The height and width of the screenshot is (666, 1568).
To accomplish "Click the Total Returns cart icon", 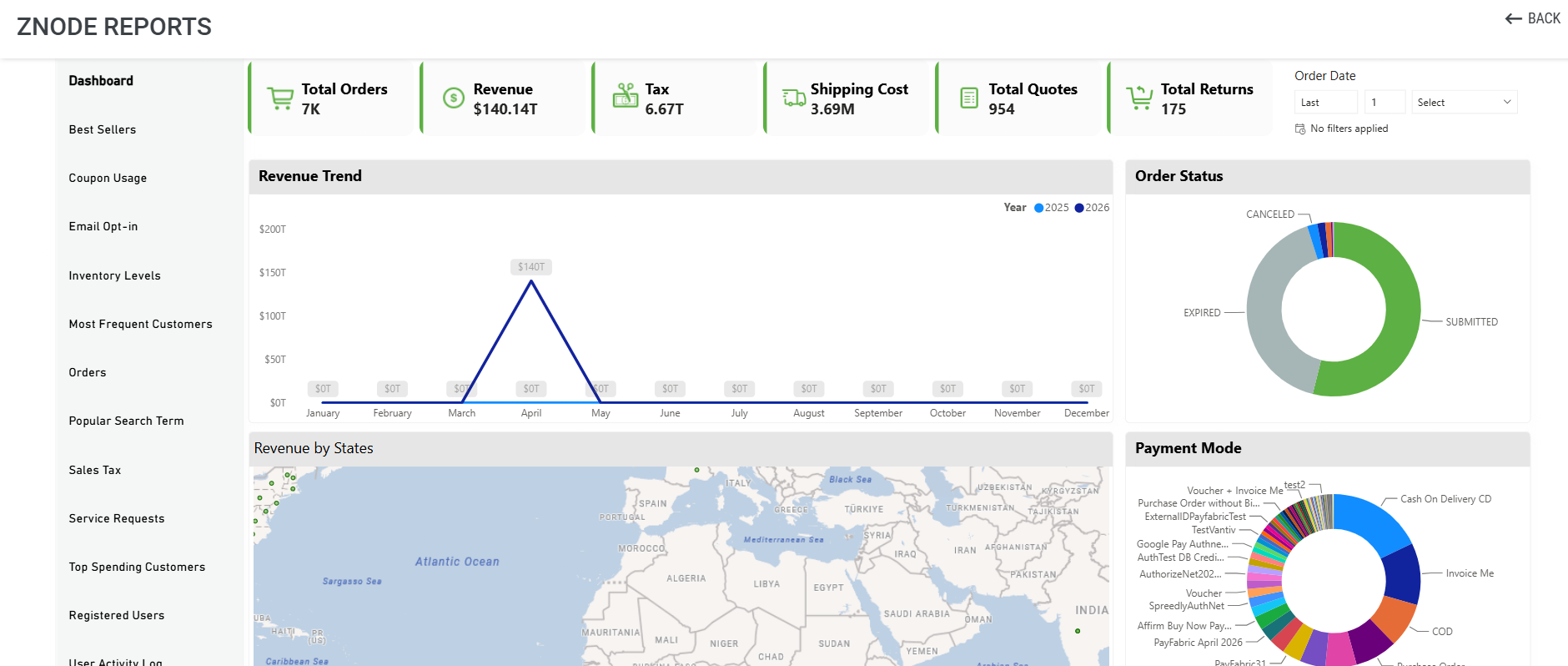I will click(1139, 98).
